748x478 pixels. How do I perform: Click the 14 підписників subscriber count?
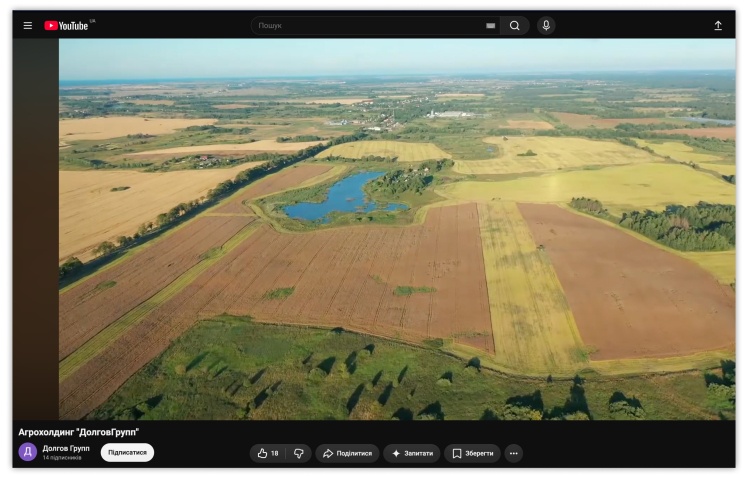coord(62,457)
